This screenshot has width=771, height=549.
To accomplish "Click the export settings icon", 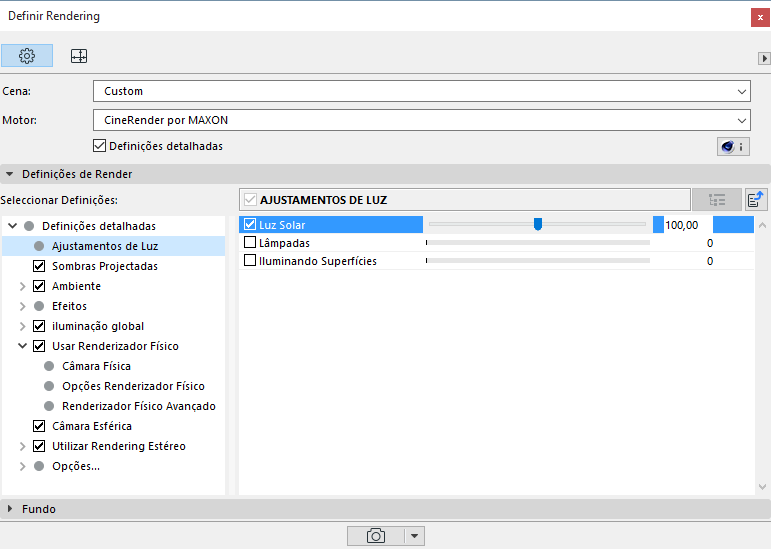I will [x=756, y=200].
